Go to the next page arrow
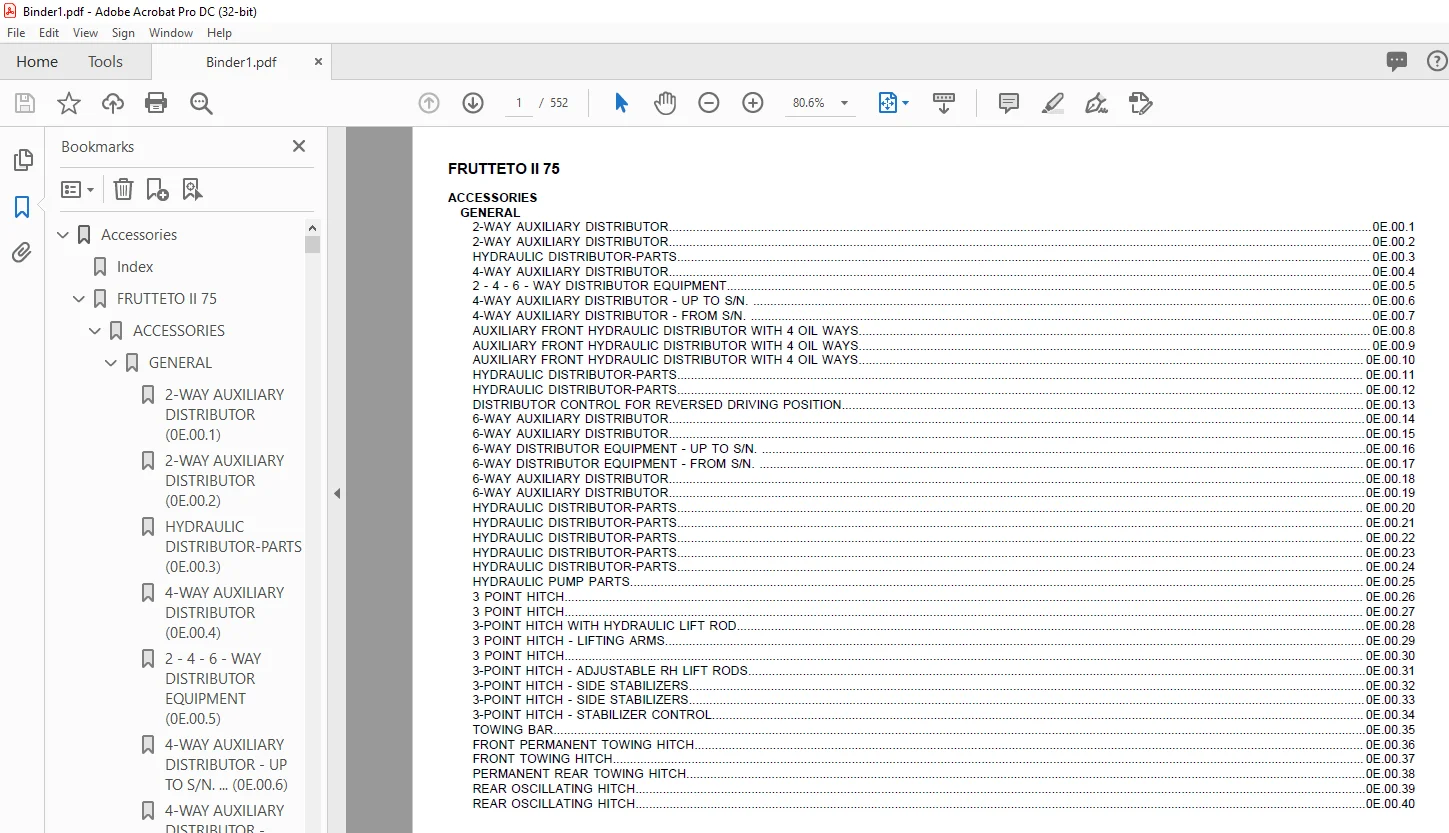 pos(473,103)
